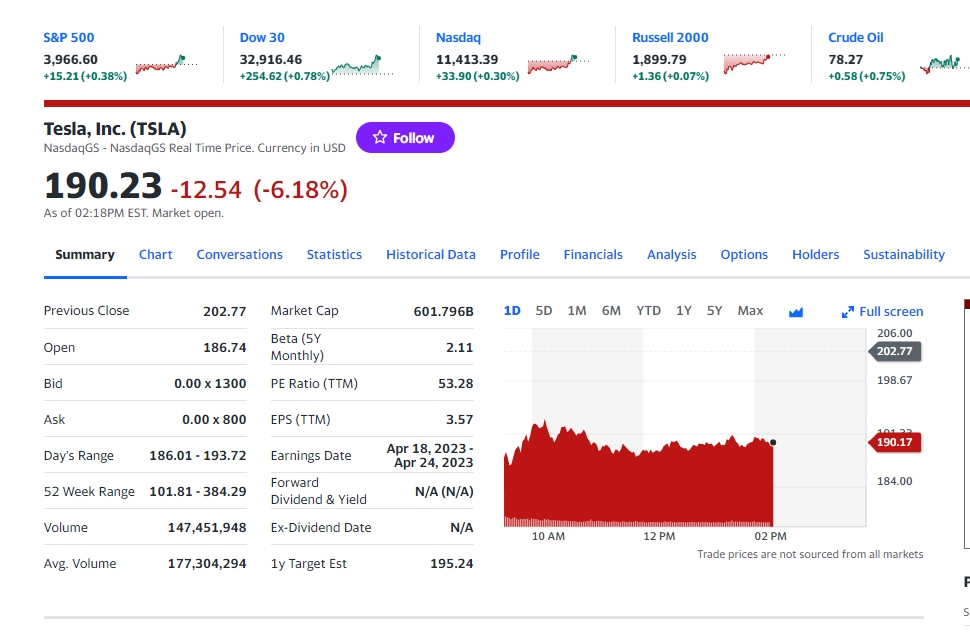
Task: Open the chart type icon
Action: pyautogui.click(x=796, y=312)
